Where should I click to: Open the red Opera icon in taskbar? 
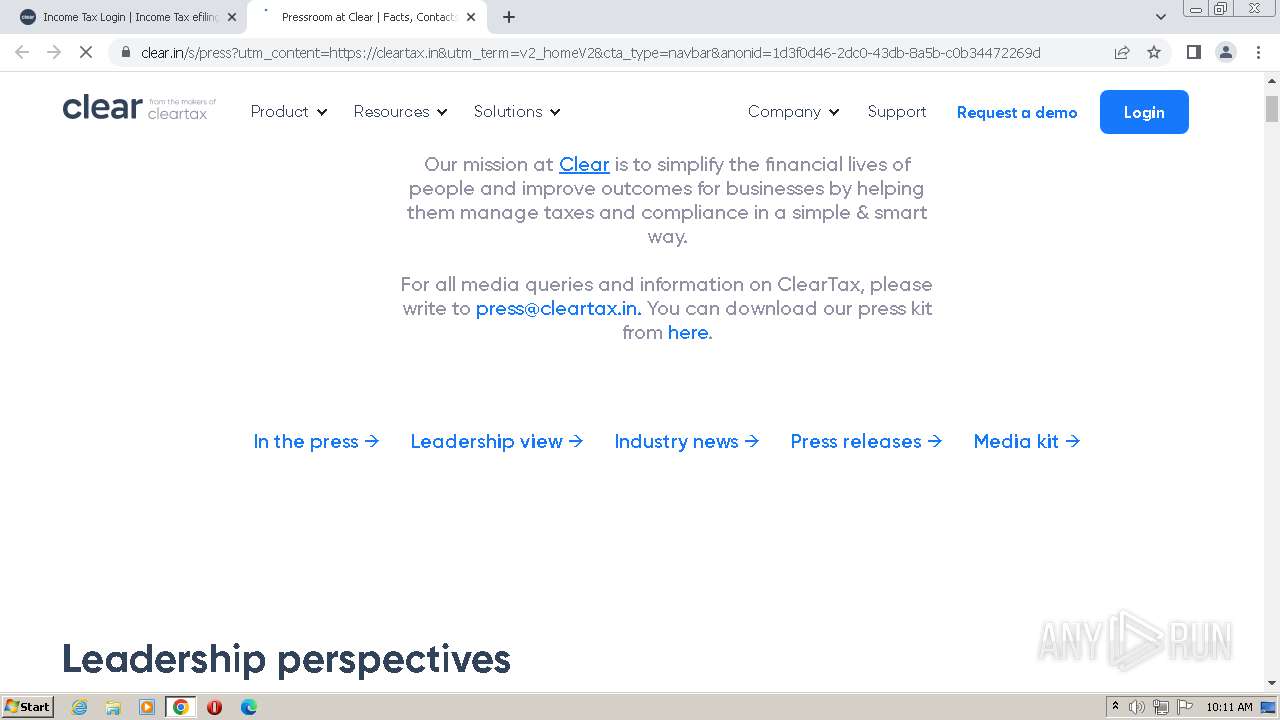point(214,707)
